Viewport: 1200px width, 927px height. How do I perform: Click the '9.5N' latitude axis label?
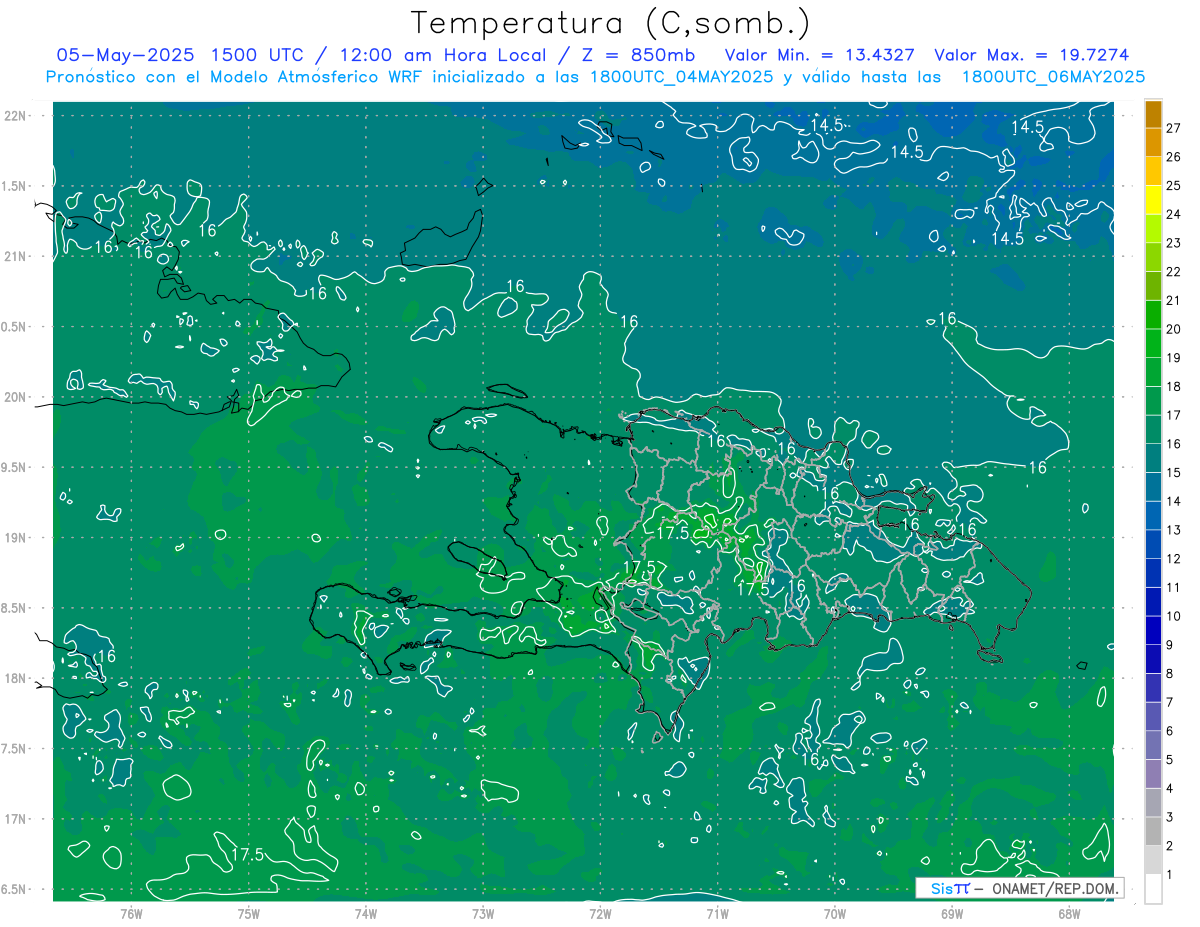(15, 467)
